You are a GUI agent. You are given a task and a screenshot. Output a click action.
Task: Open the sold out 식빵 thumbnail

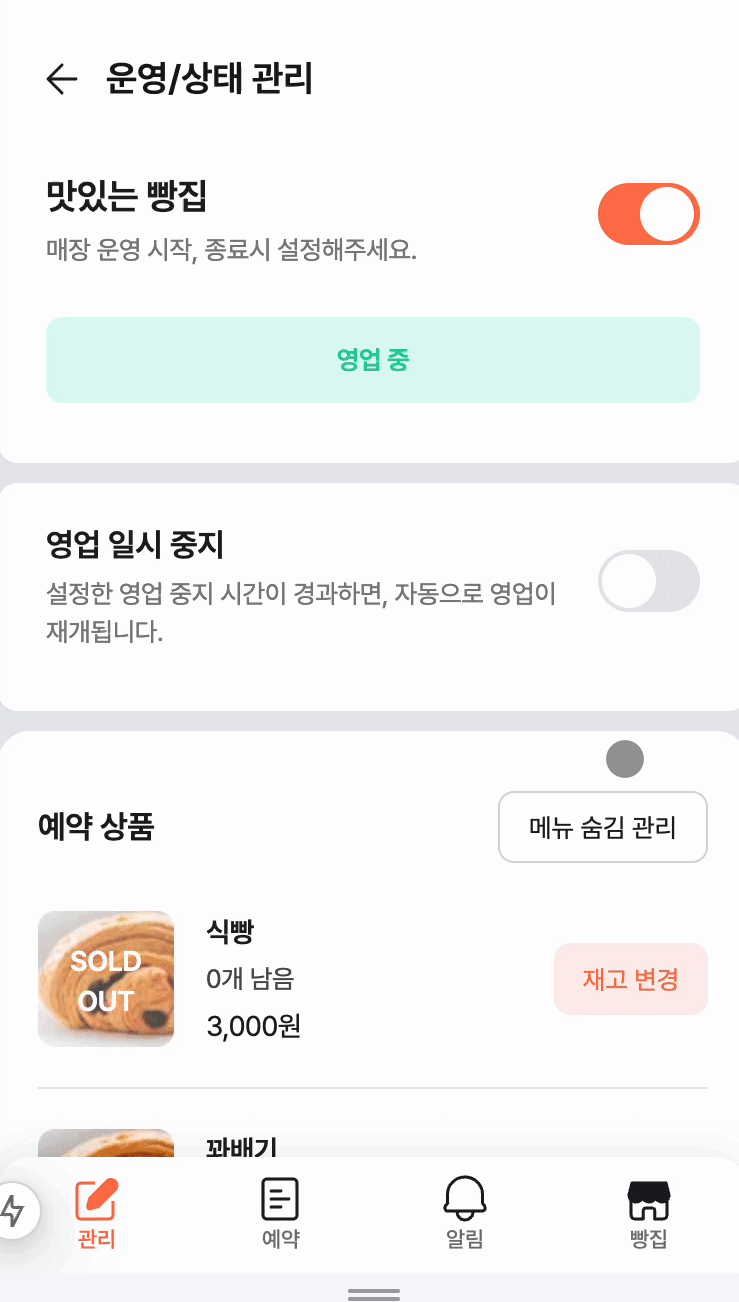[106, 979]
